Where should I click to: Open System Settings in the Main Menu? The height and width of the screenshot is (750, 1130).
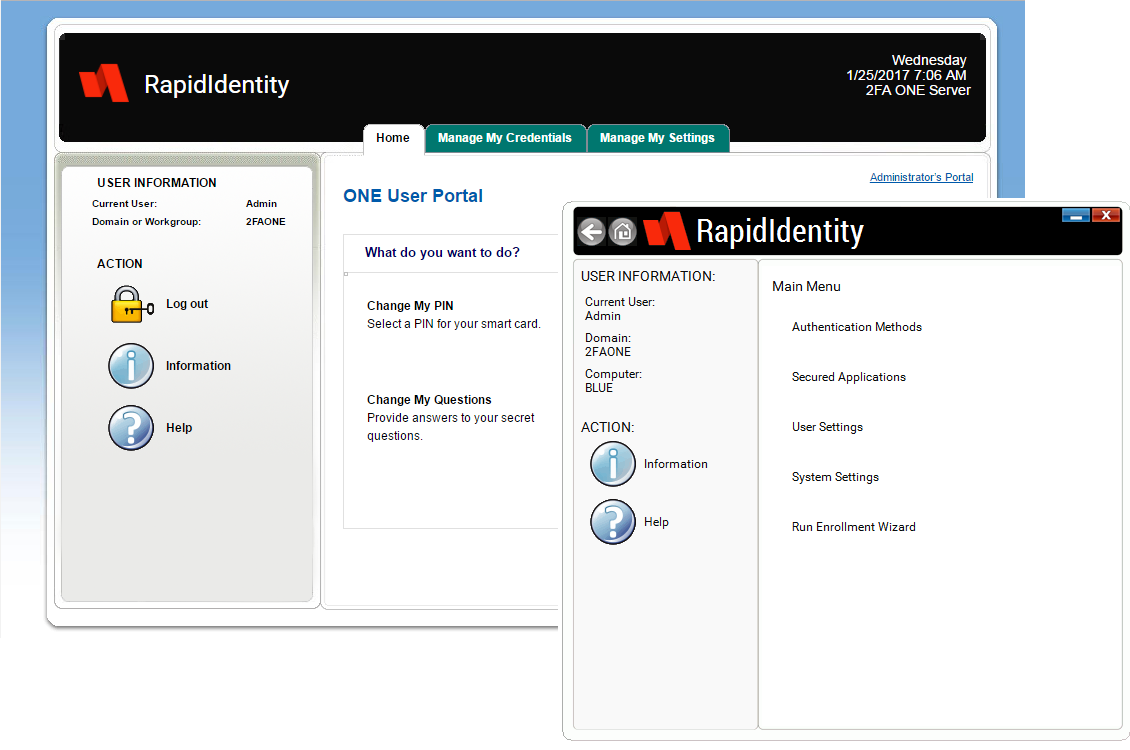[x=835, y=477]
